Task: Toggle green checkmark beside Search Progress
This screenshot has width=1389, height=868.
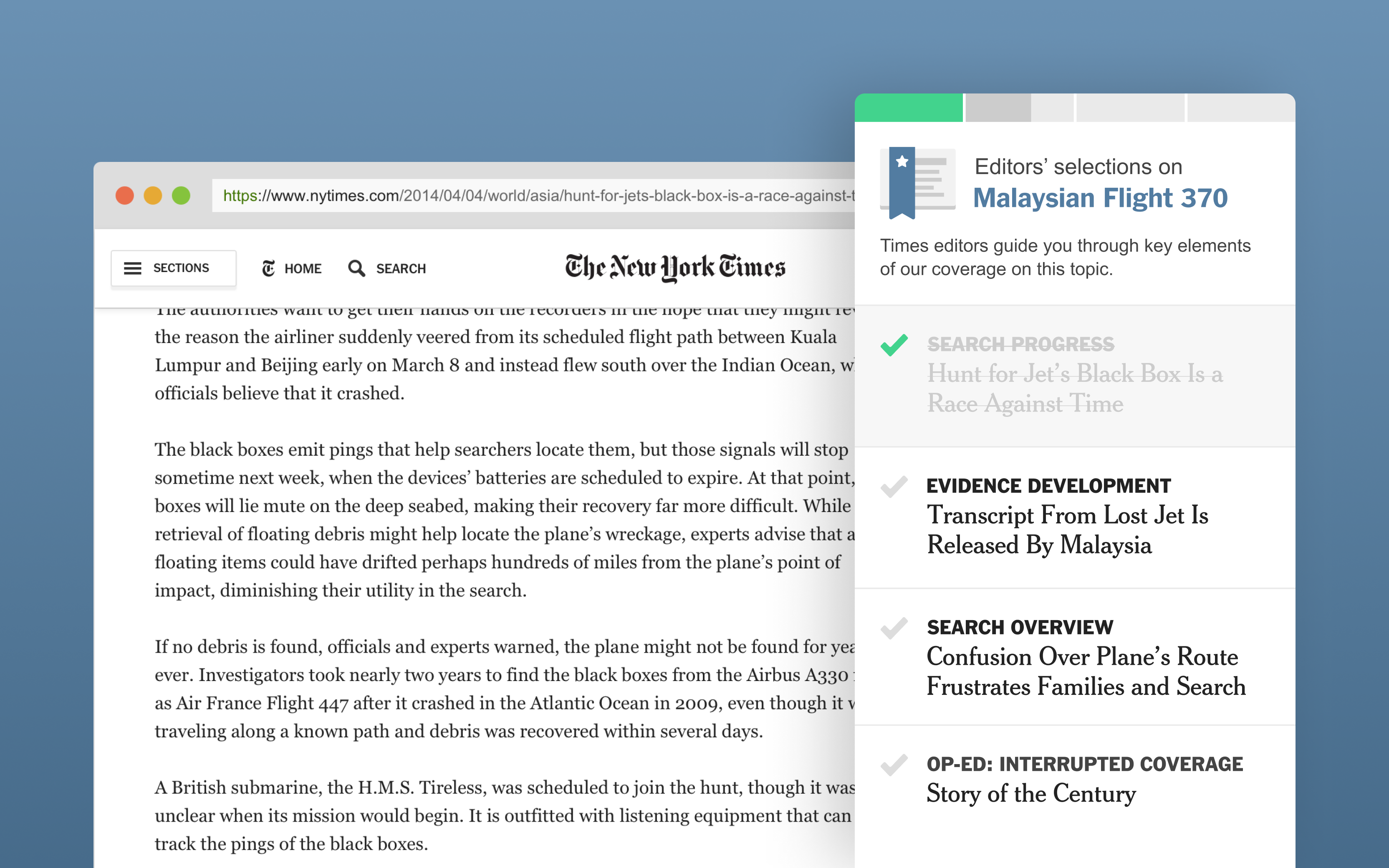Action: (x=894, y=345)
